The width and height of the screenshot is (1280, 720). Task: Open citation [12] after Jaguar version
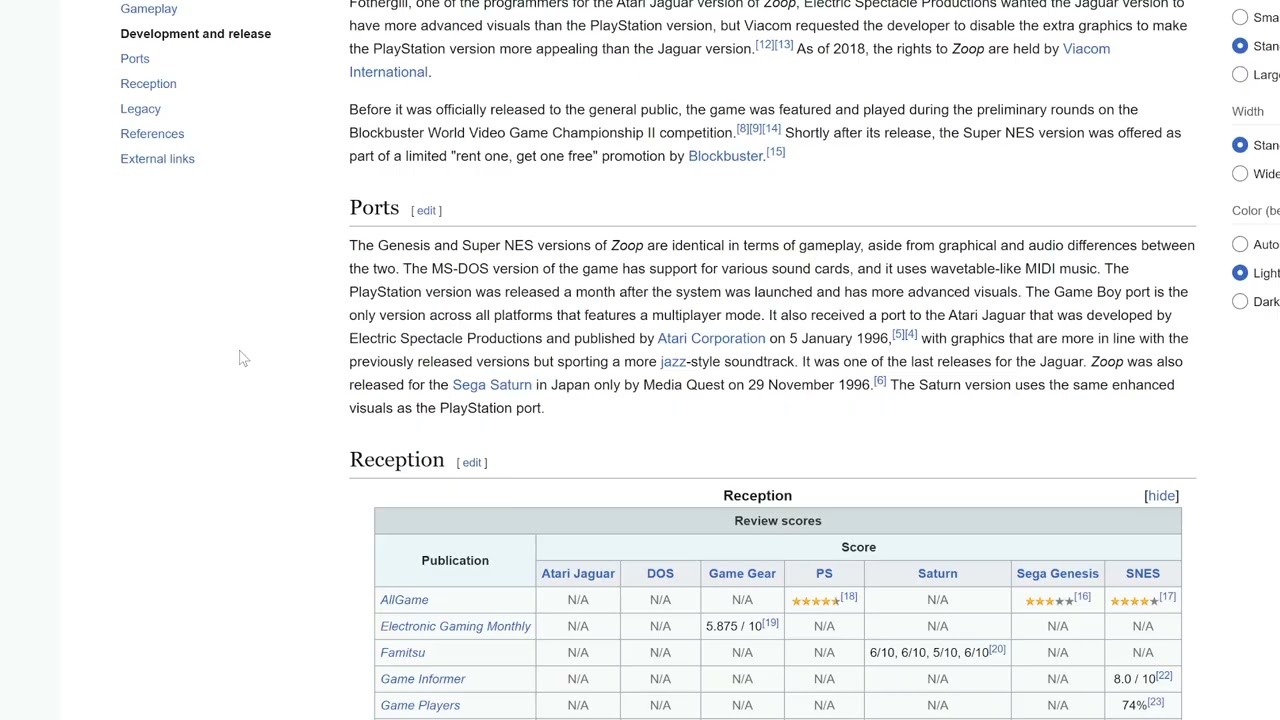(764, 45)
